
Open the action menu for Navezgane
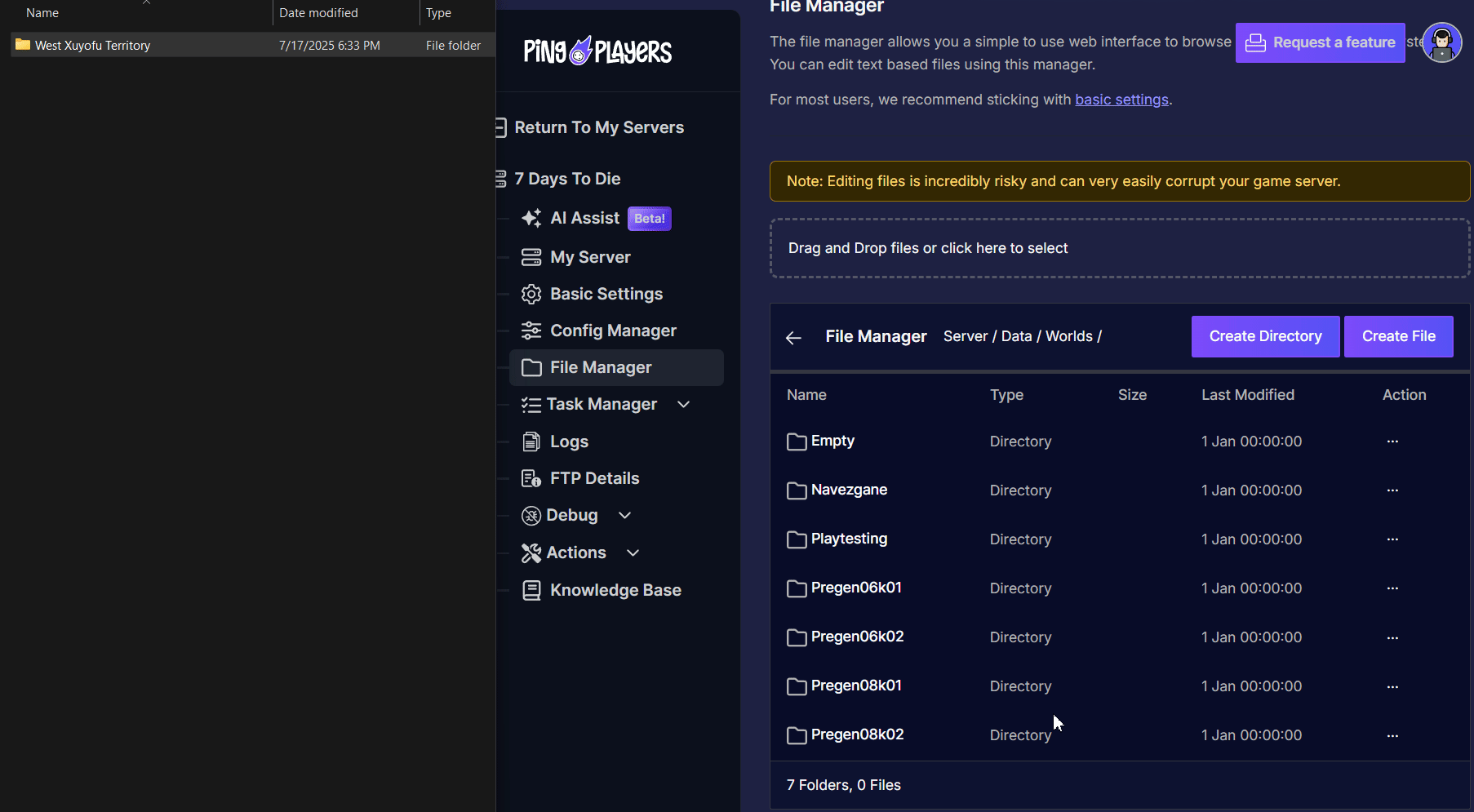pyautogui.click(x=1392, y=490)
